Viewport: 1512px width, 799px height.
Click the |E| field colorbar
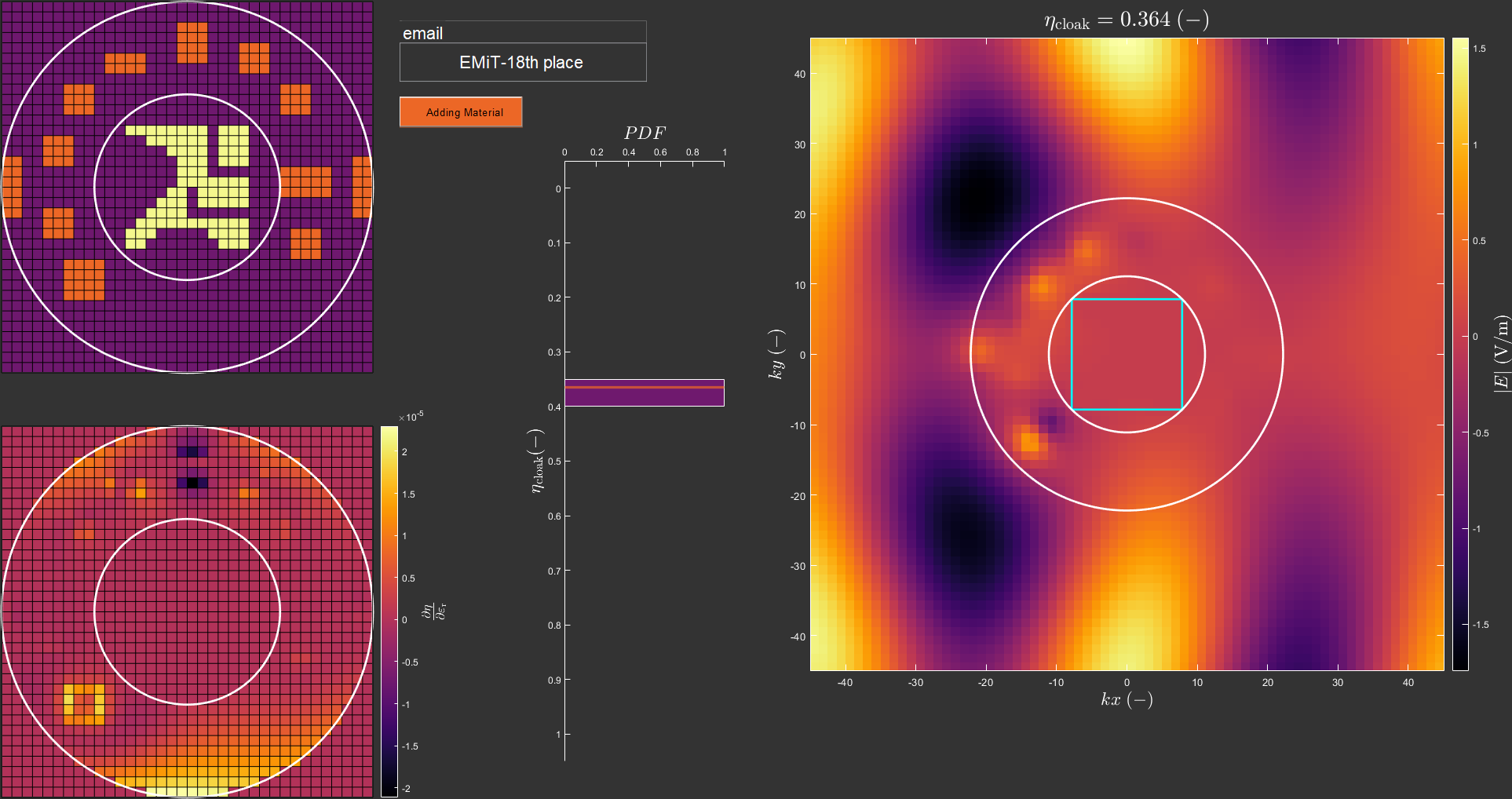[1460, 354]
